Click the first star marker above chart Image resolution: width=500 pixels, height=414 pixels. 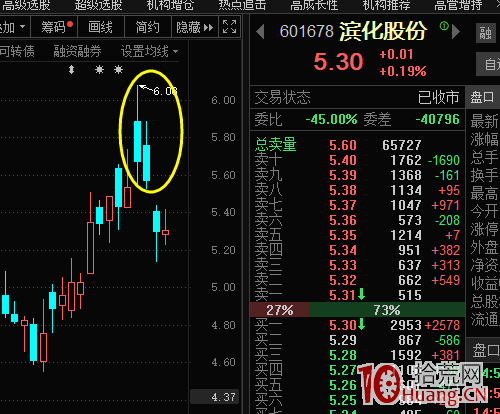pyautogui.click(x=99, y=70)
